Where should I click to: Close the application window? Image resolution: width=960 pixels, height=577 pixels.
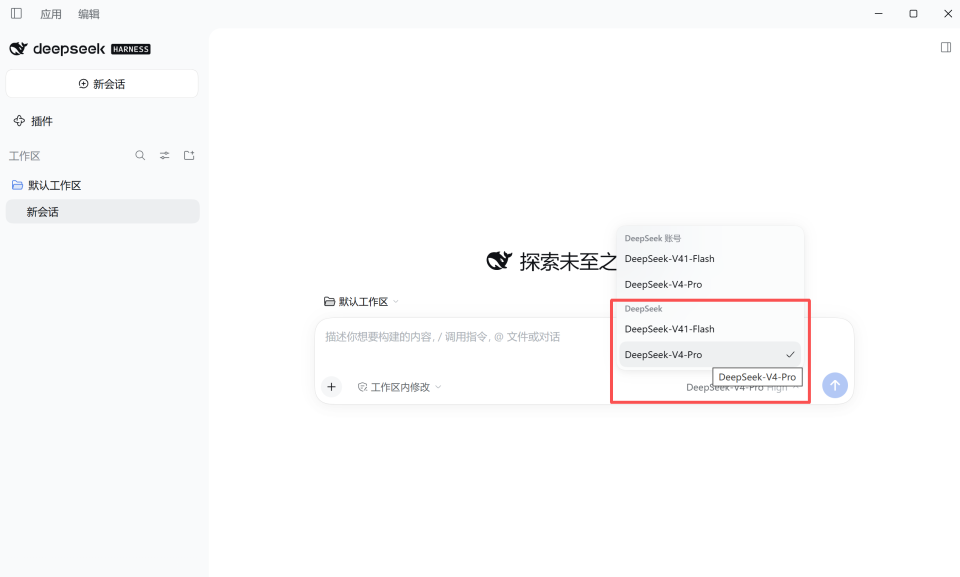[x=948, y=13]
